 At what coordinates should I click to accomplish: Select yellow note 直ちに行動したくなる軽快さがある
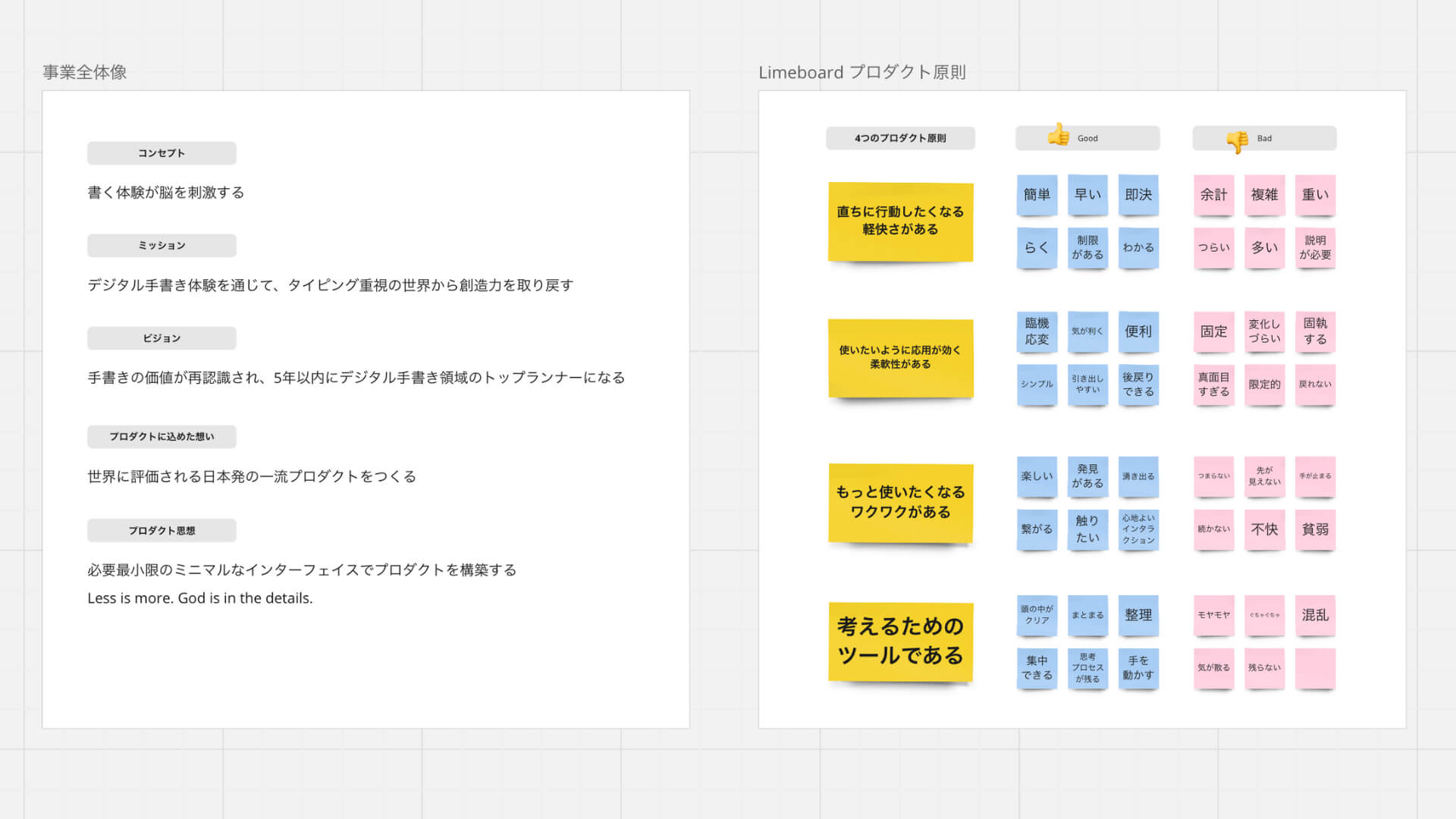[x=900, y=221]
